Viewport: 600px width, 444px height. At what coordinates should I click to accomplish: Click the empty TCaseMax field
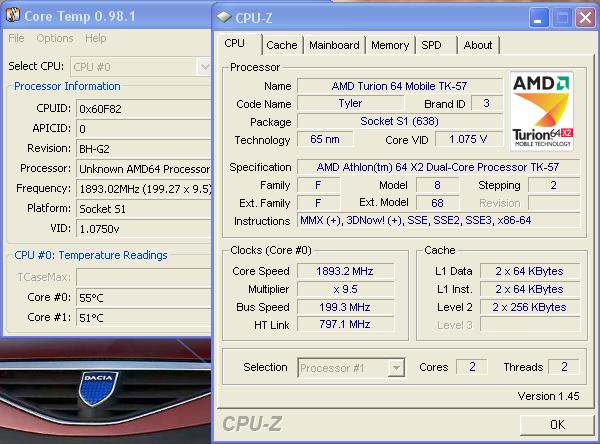[144, 277]
